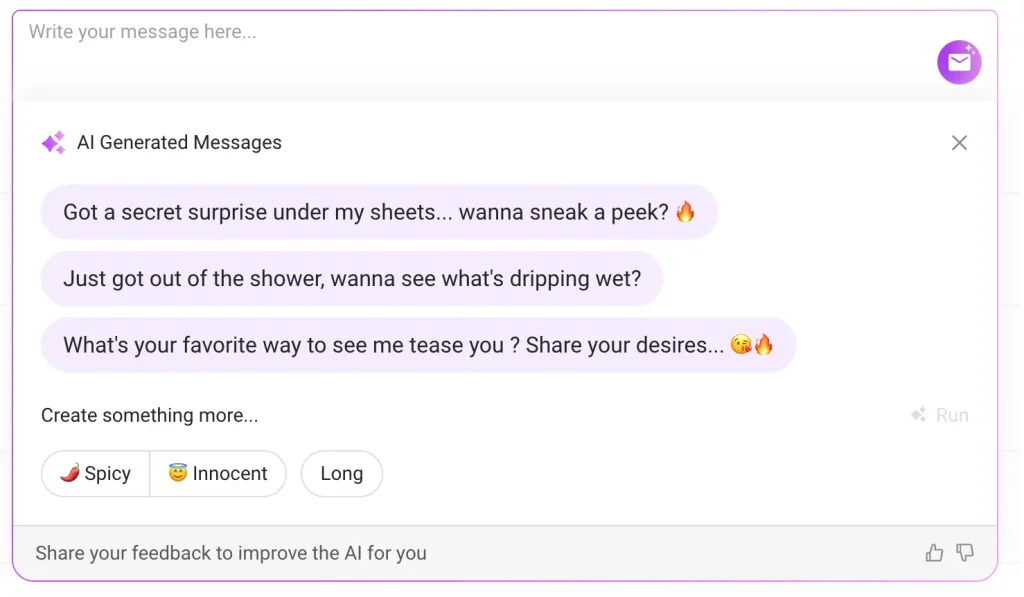Click the sparkle icon next to Run
This screenshot has height=597, width=1024.
point(918,415)
